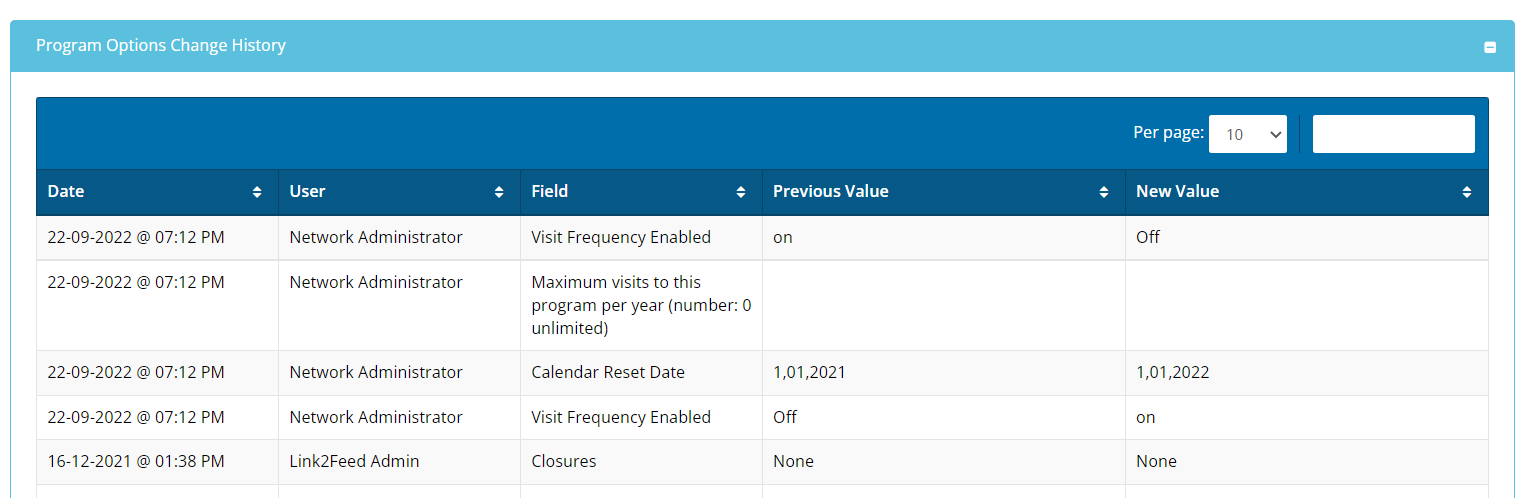Click the Maximum visits per year cell
Image resolution: width=1522 pixels, height=498 pixels.
point(641,305)
